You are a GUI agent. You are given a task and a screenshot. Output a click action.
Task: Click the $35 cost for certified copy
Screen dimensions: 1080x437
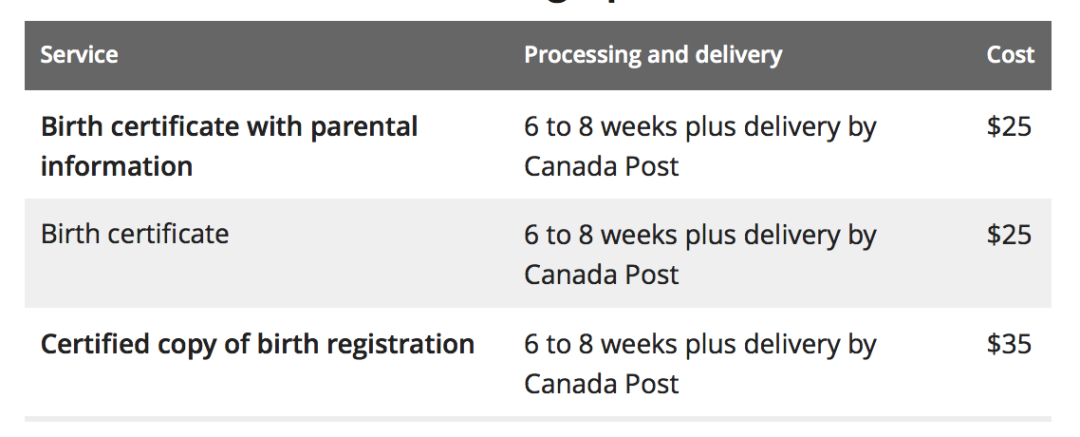pyautogui.click(x=1009, y=344)
